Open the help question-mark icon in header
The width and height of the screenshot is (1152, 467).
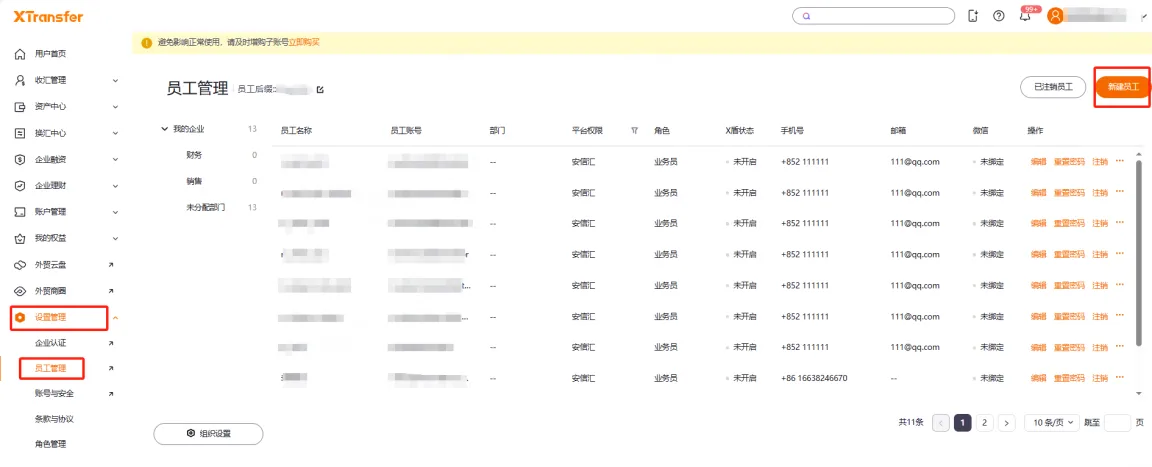coord(998,16)
